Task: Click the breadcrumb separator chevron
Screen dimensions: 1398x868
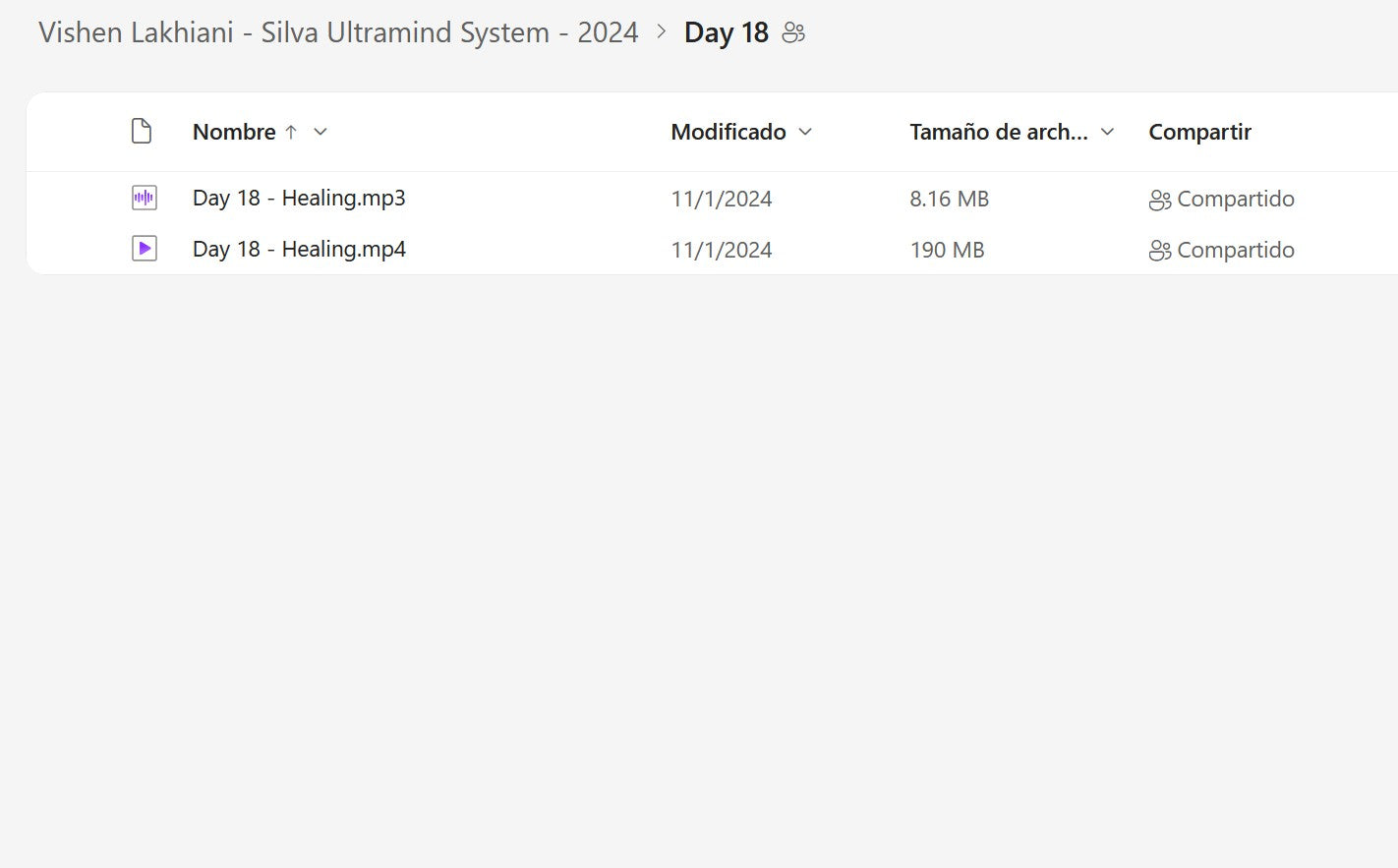Action: (x=662, y=32)
